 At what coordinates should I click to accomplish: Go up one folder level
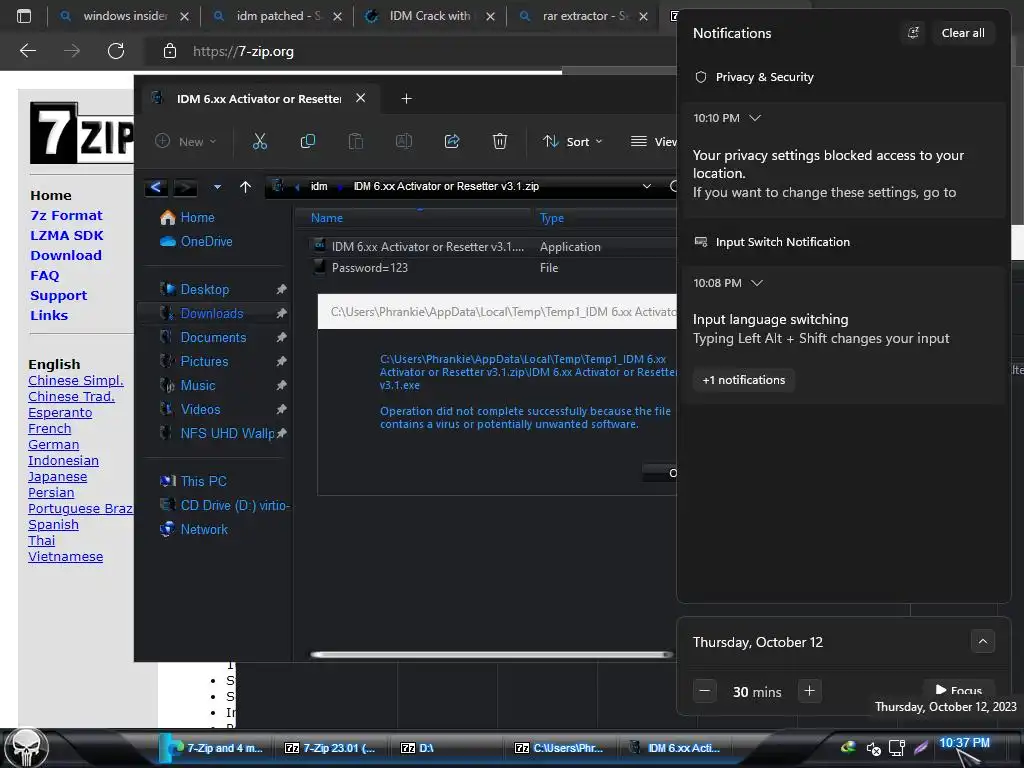[246, 187]
